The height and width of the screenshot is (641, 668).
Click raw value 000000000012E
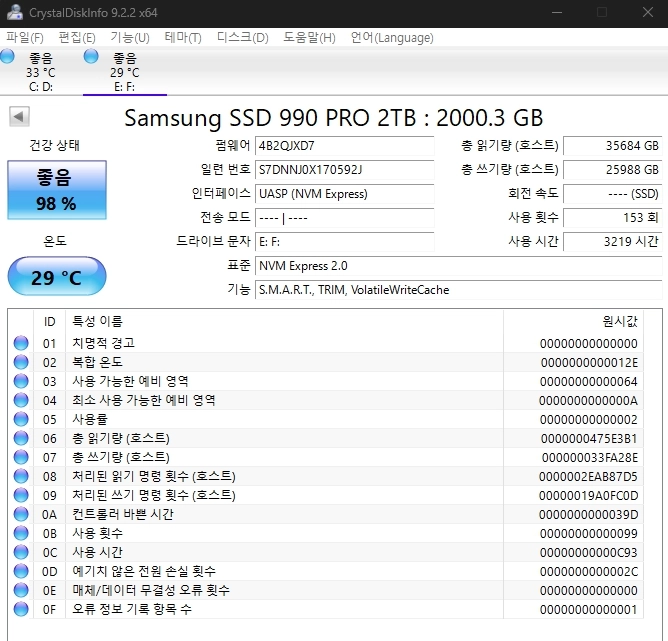pyautogui.click(x=590, y=362)
